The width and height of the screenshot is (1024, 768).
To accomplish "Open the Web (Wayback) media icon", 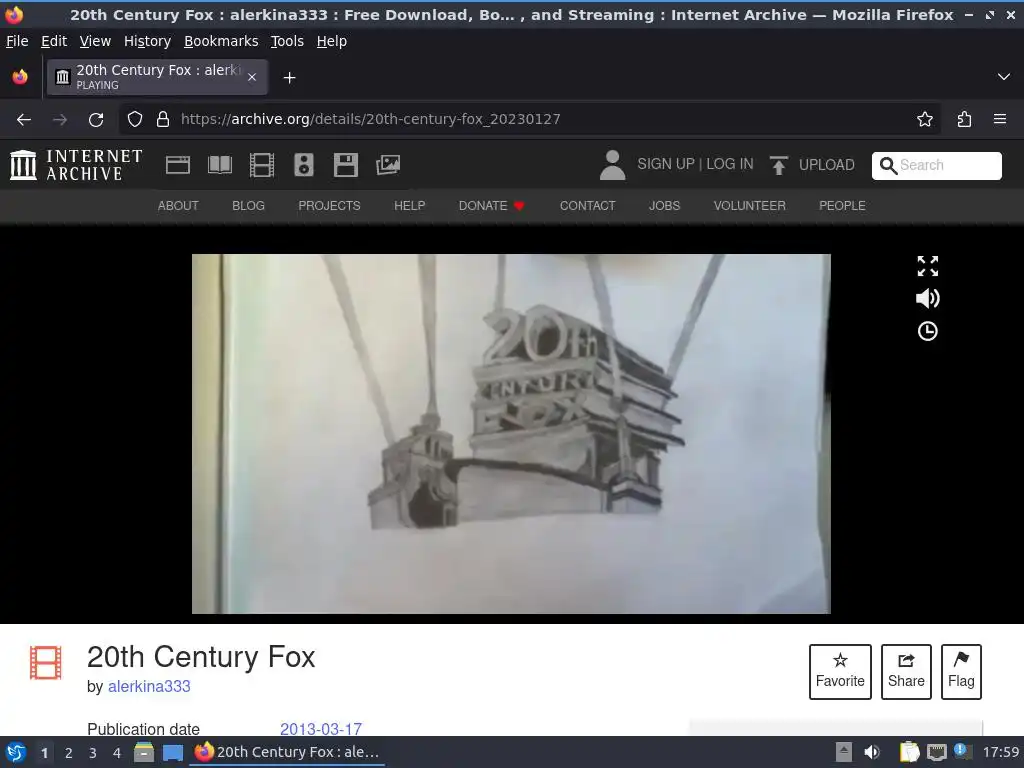I will (x=178, y=165).
